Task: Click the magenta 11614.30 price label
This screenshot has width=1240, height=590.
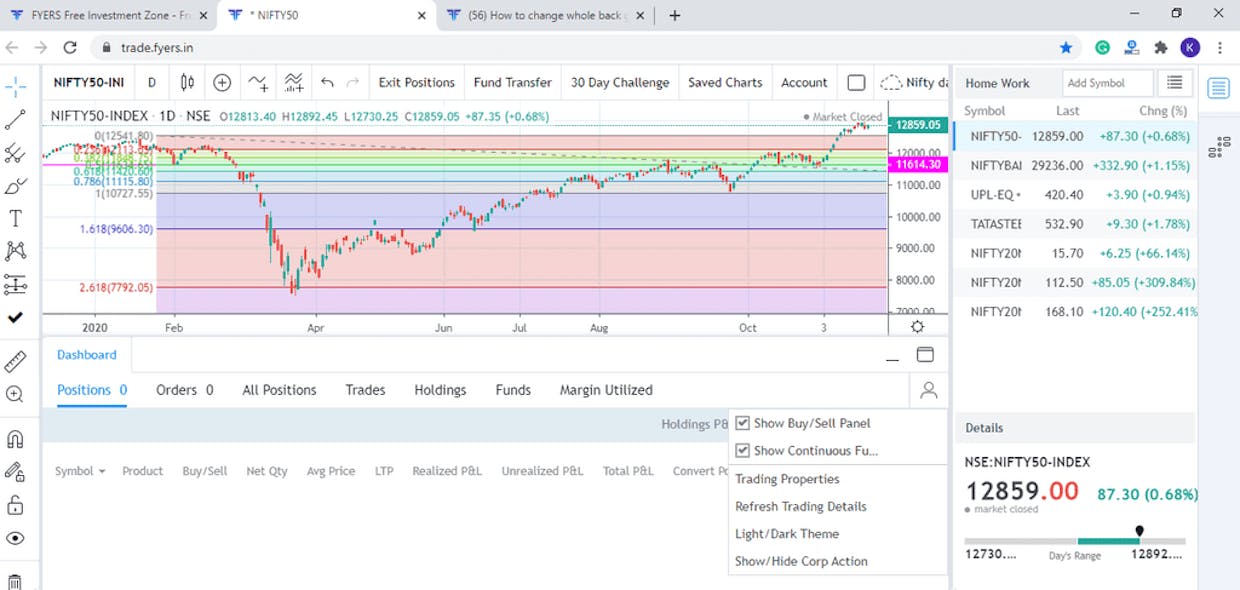Action: tap(916, 164)
